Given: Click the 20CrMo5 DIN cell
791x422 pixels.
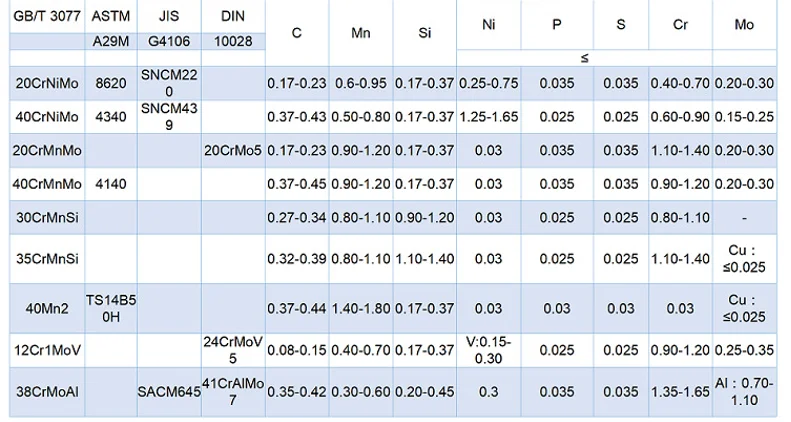Looking at the screenshot, I should (233, 150).
